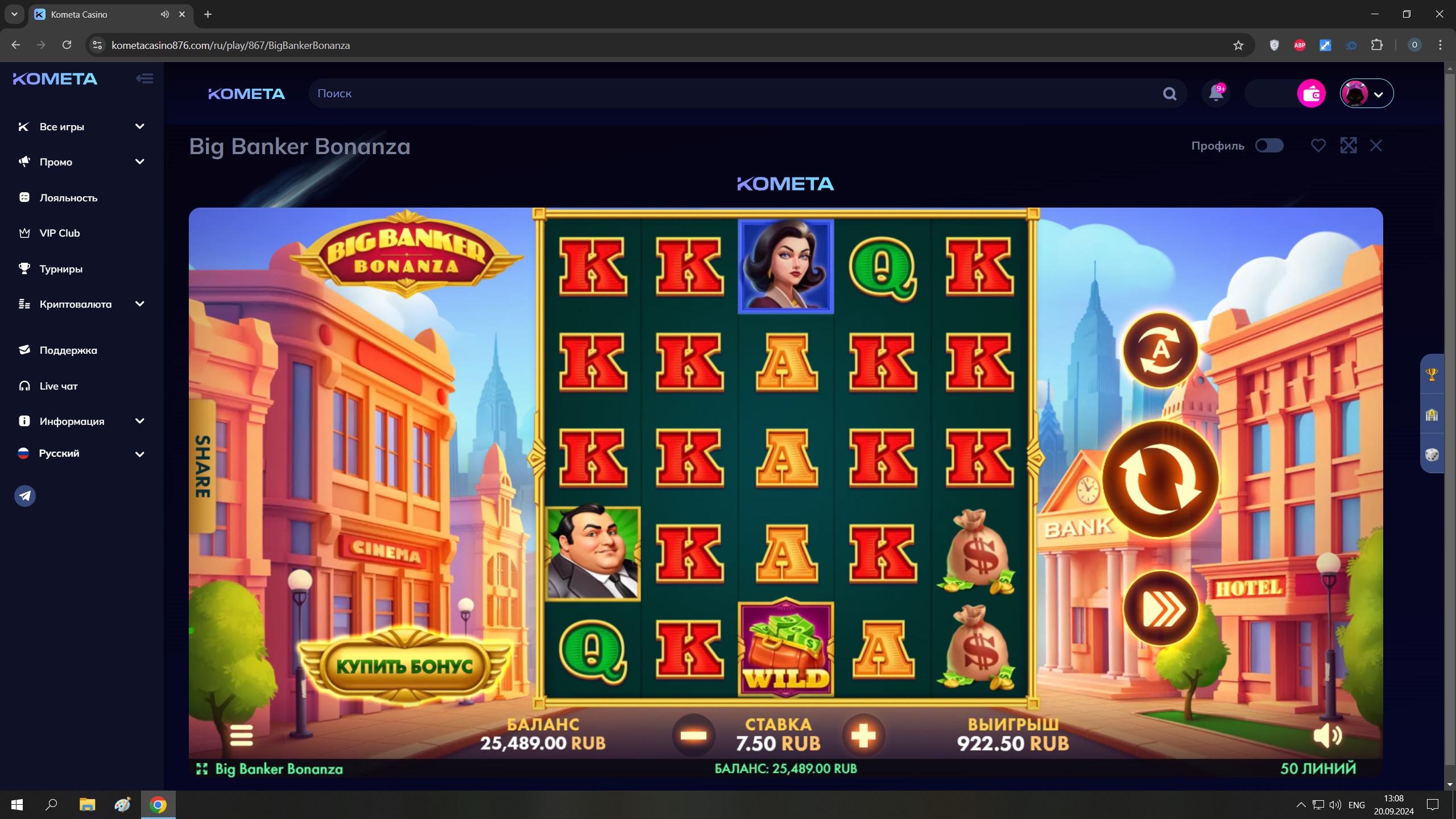Add game to favorites heart icon
This screenshot has height=819, width=1456.
coord(1318,146)
